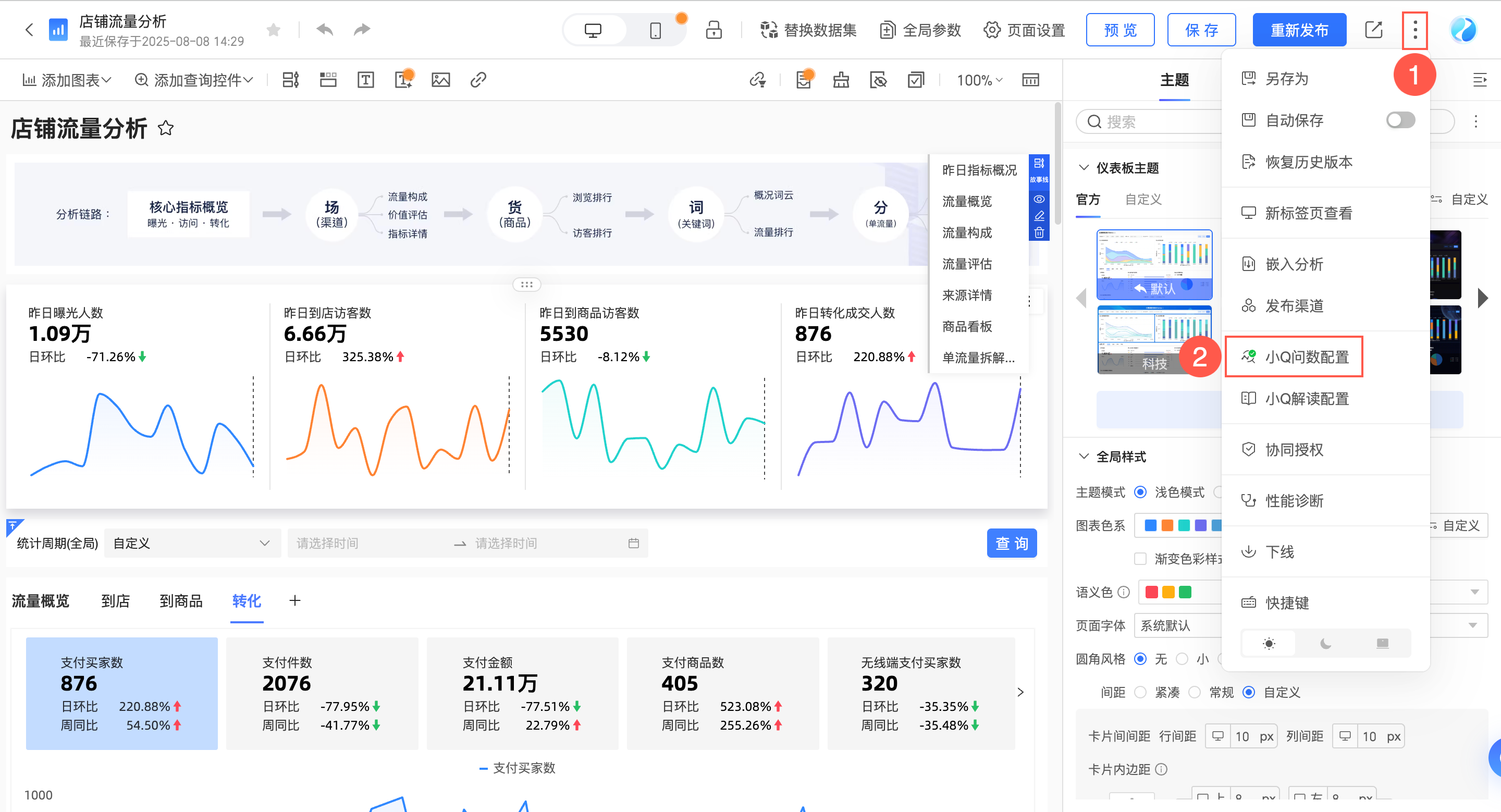Switch to mobile layout view icon
The image size is (1501, 812).
(655, 30)
